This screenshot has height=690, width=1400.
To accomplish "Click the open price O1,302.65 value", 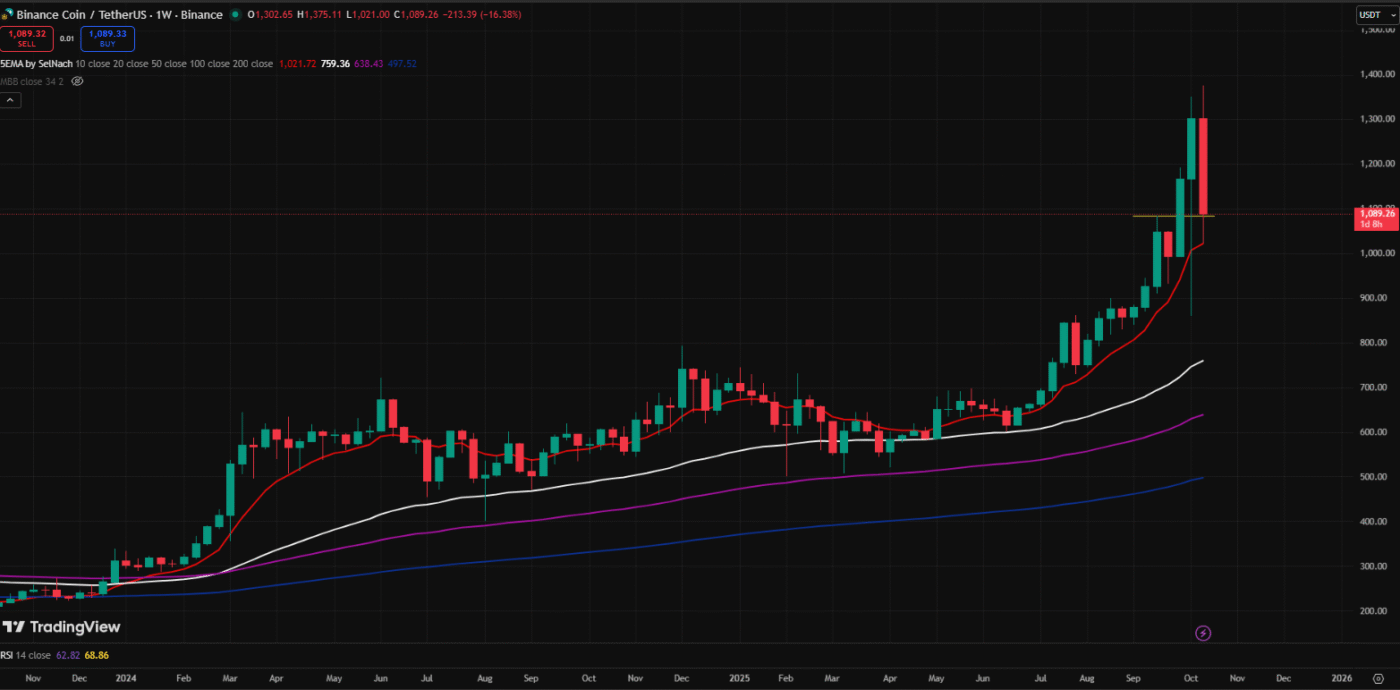I will tap(271, 15).
